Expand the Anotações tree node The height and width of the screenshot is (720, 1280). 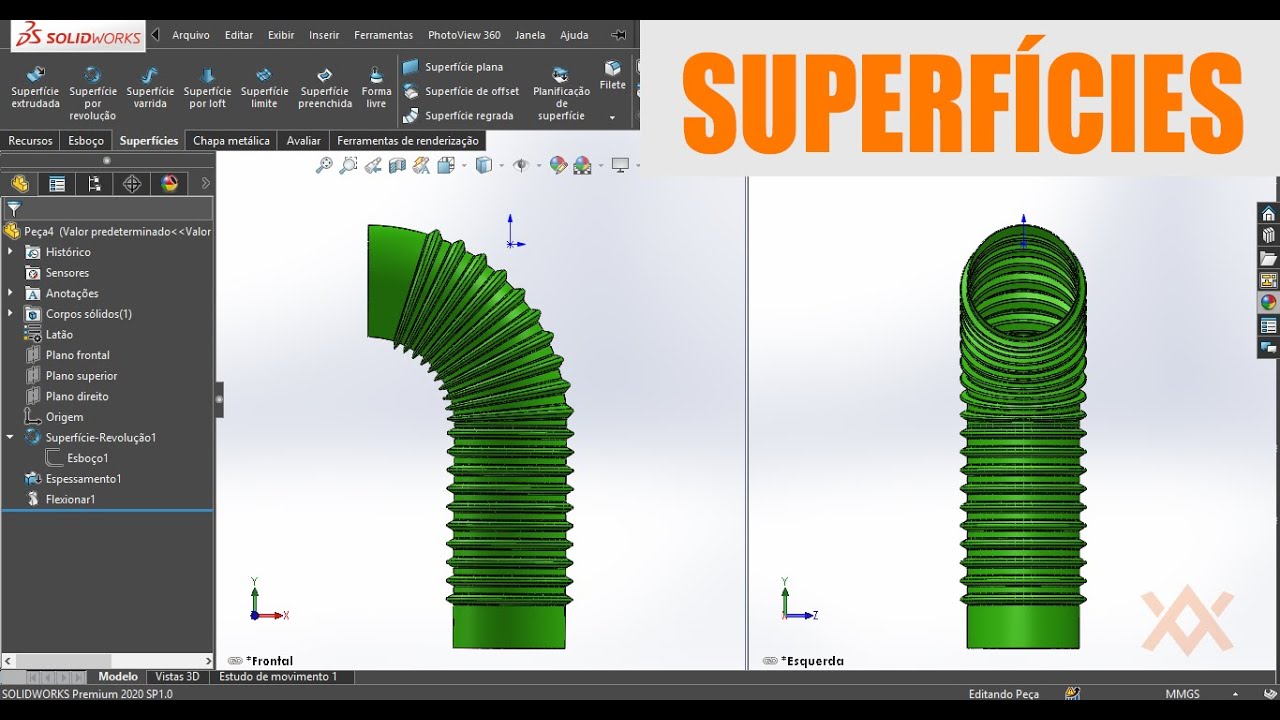[x=11, y=293]
